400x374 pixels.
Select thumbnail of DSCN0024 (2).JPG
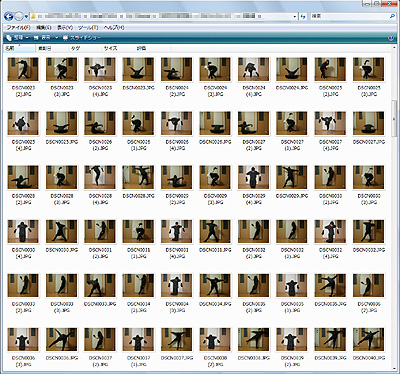(x=177, y=69)
